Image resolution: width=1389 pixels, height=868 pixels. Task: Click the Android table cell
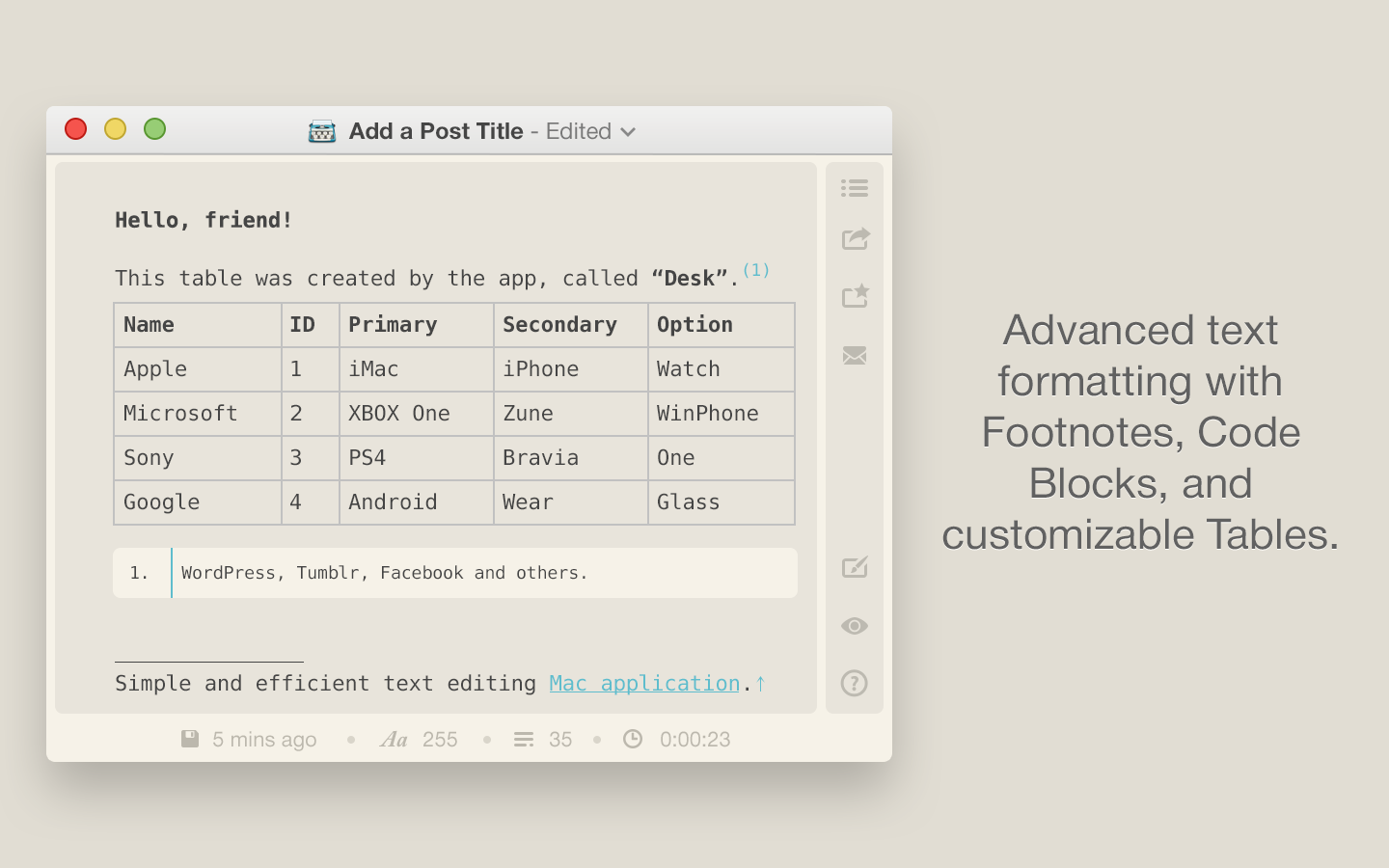(417, 502)
